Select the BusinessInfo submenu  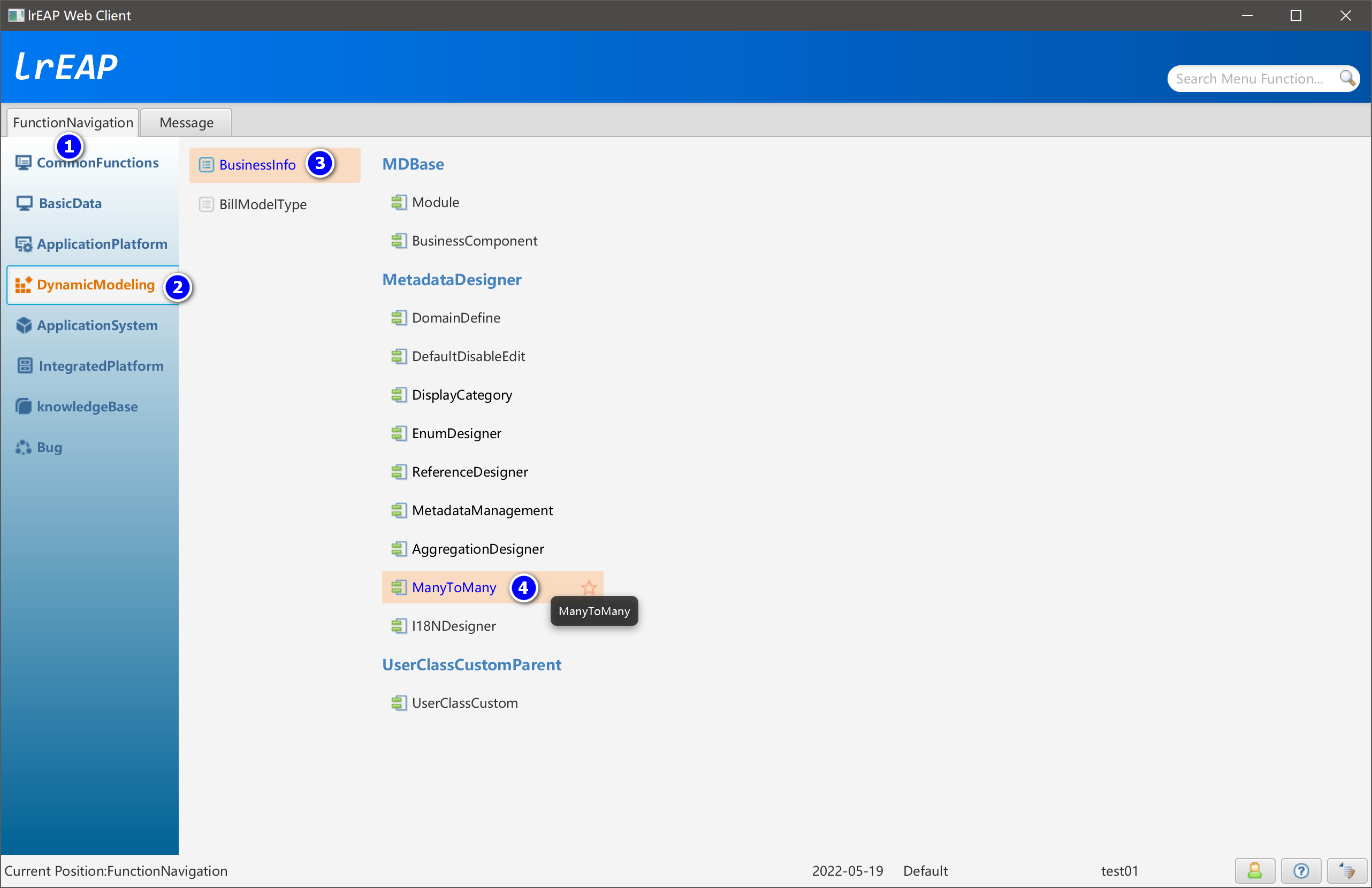tap(275, 165)
